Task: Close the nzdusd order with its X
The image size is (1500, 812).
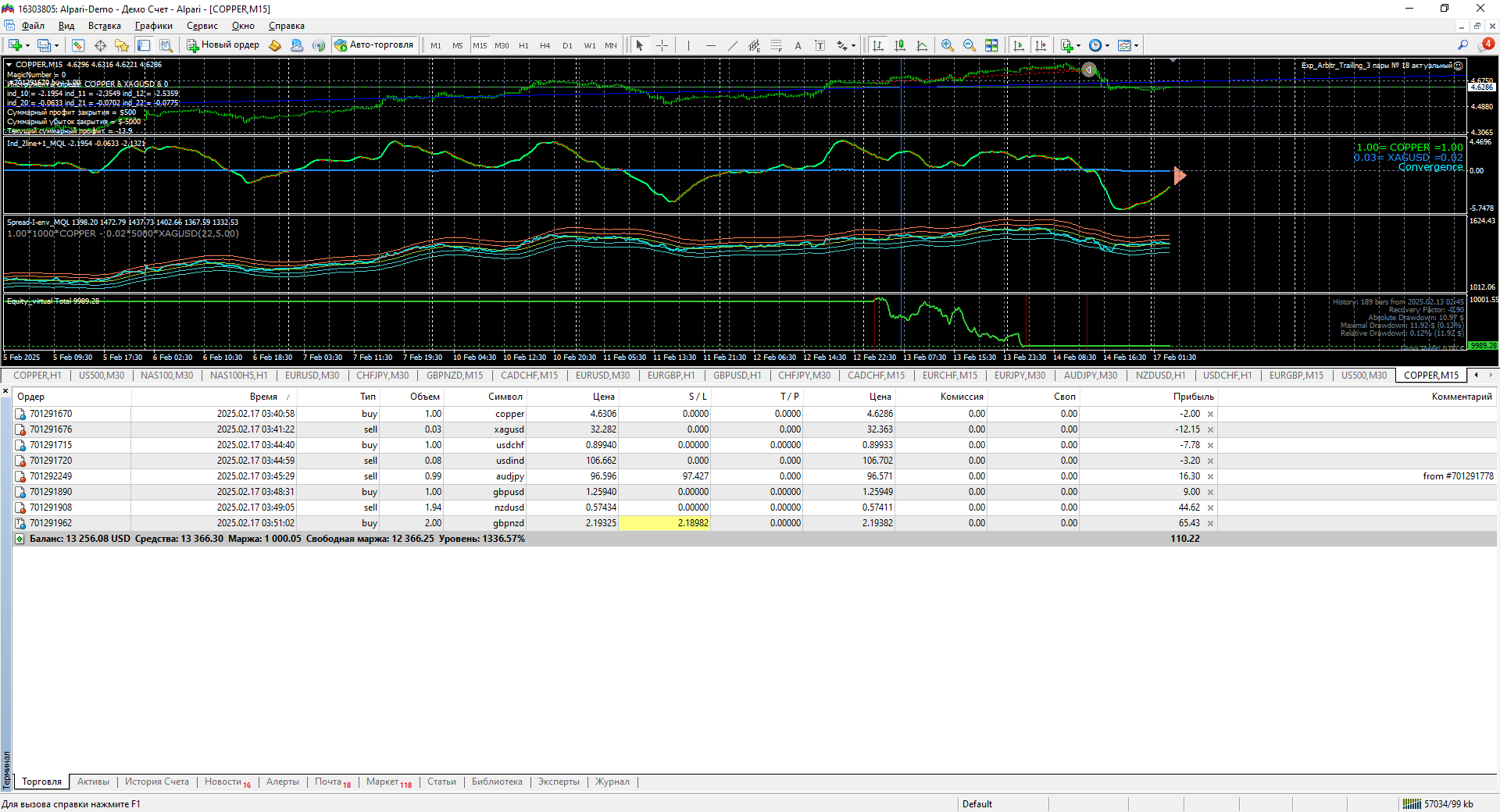Action: coord(1210,507)
